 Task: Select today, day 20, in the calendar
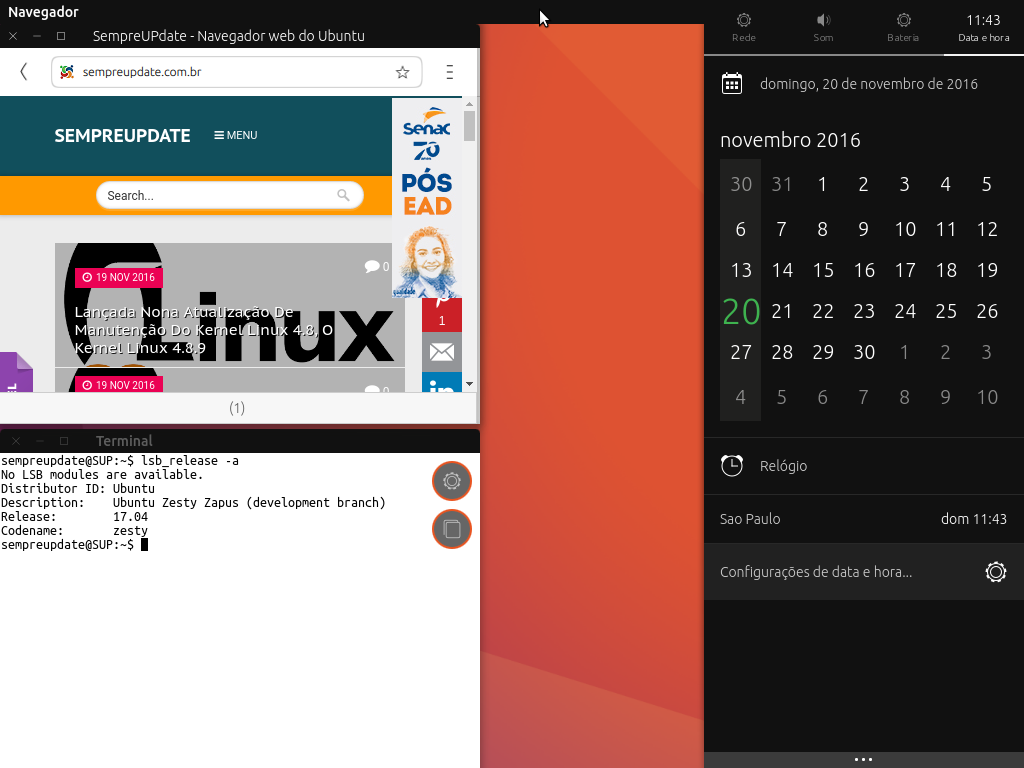point(741,312)
